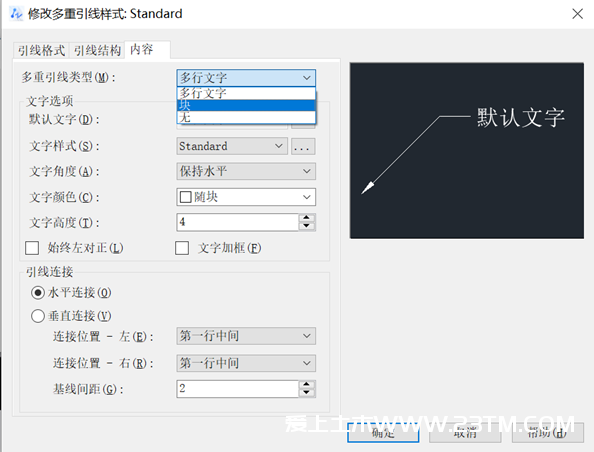Screen dimensions: 594x452
Task: Click the multileader style dialog title icon
Action: click(x=16, y=14)
